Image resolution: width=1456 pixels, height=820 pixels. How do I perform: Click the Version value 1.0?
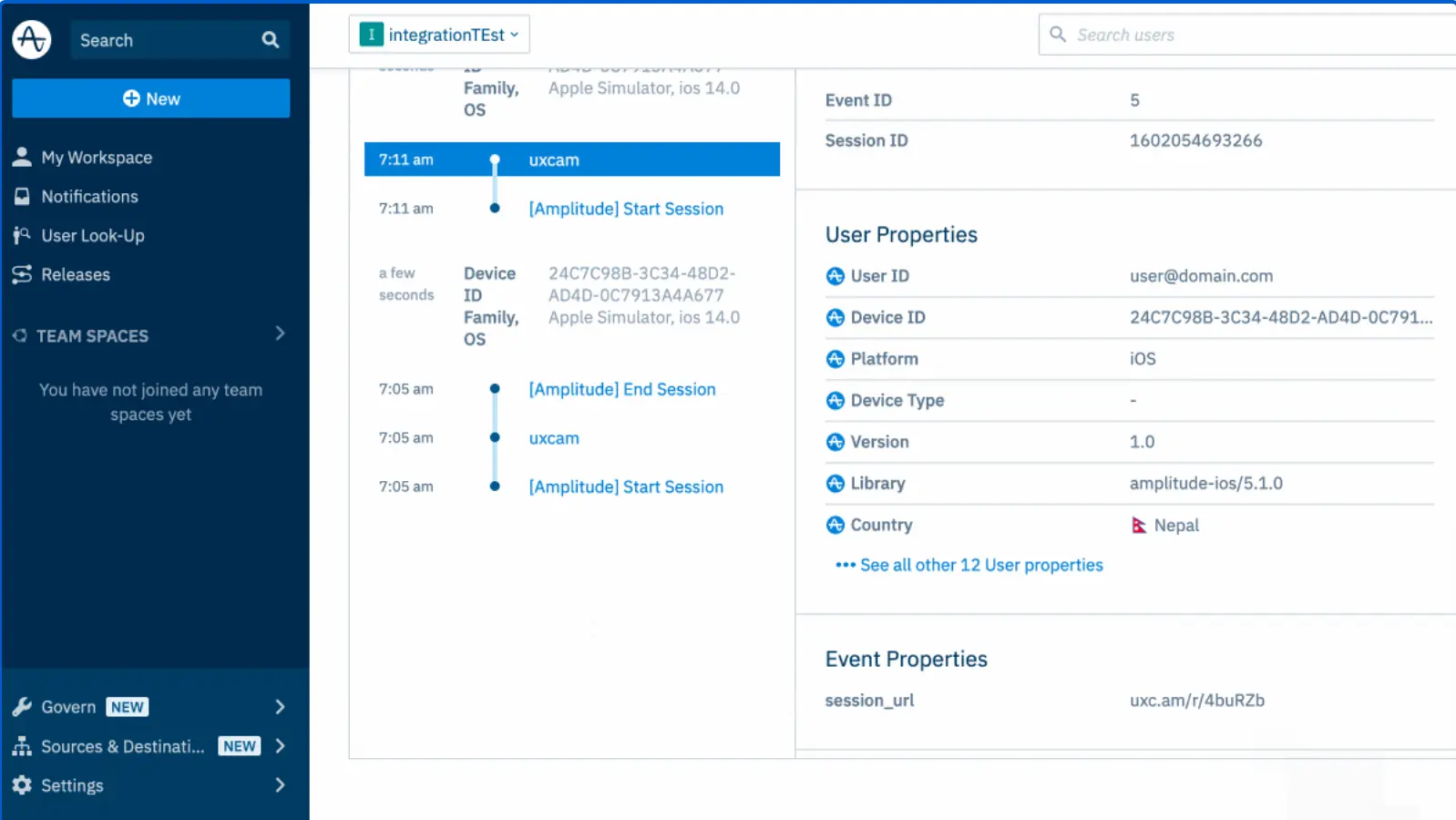1143,442
